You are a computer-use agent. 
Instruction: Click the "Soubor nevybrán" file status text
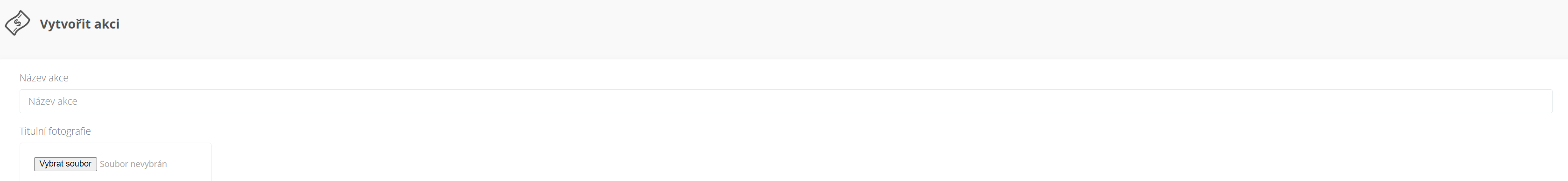click(133, 164)
